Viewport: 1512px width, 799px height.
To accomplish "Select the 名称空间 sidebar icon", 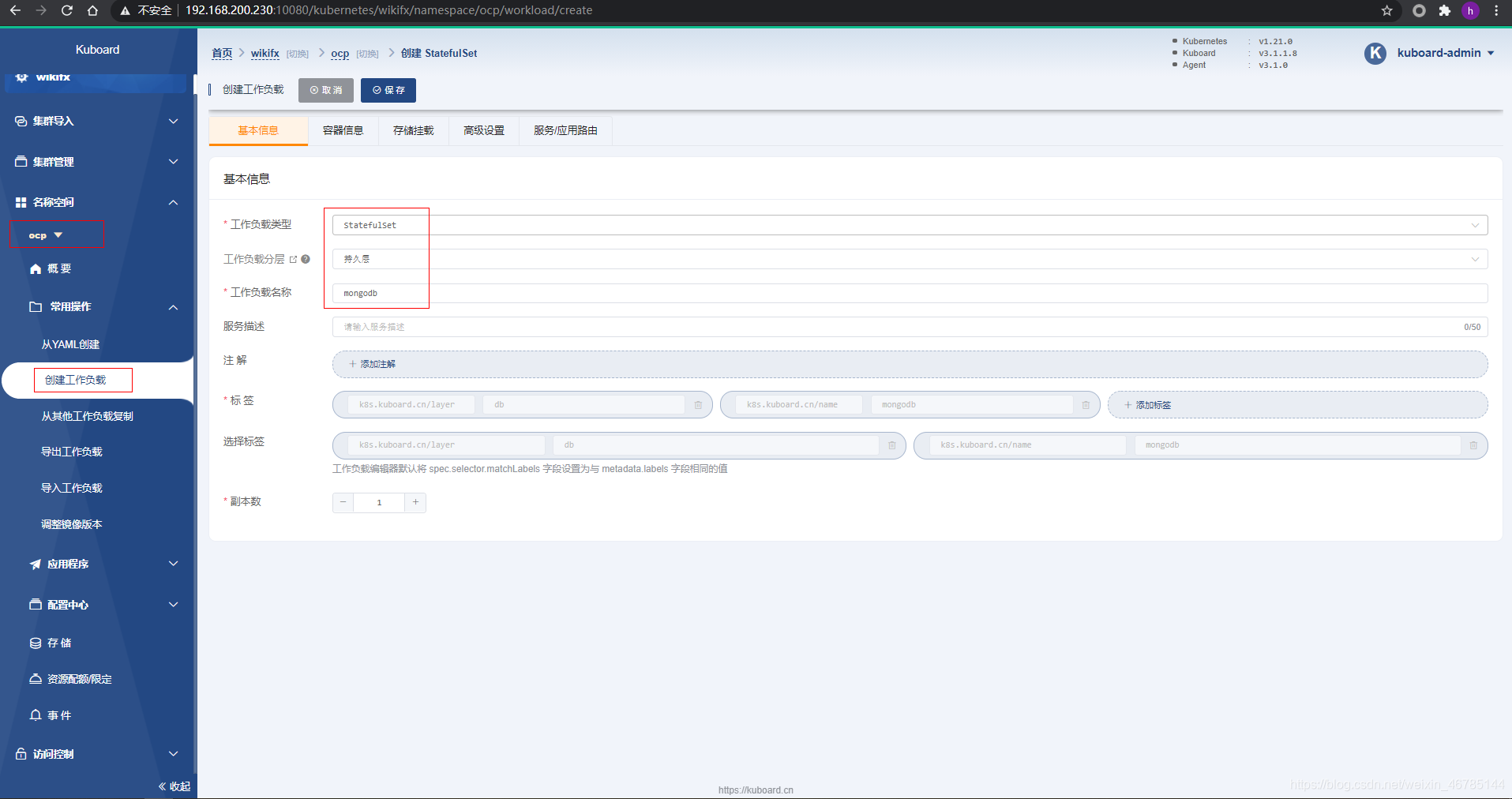I will (x=21, y=202).
